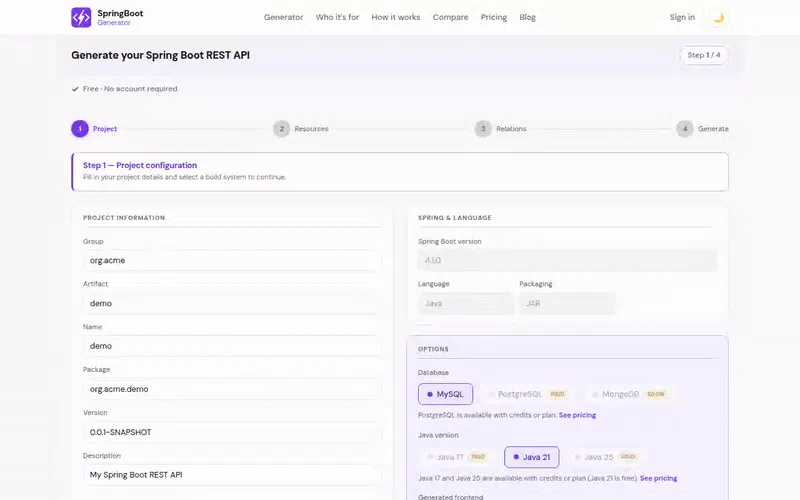Click the OPTIONS section header

pos(433,349)
